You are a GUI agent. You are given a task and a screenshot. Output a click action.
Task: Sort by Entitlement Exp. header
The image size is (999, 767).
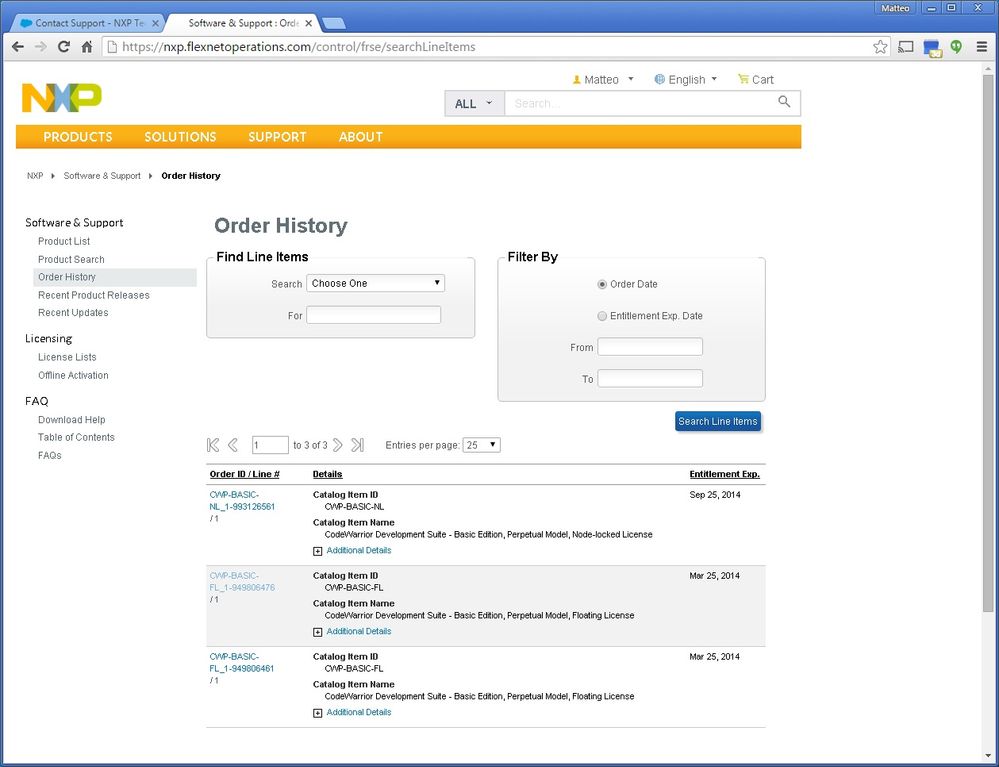tap(724, 474)
